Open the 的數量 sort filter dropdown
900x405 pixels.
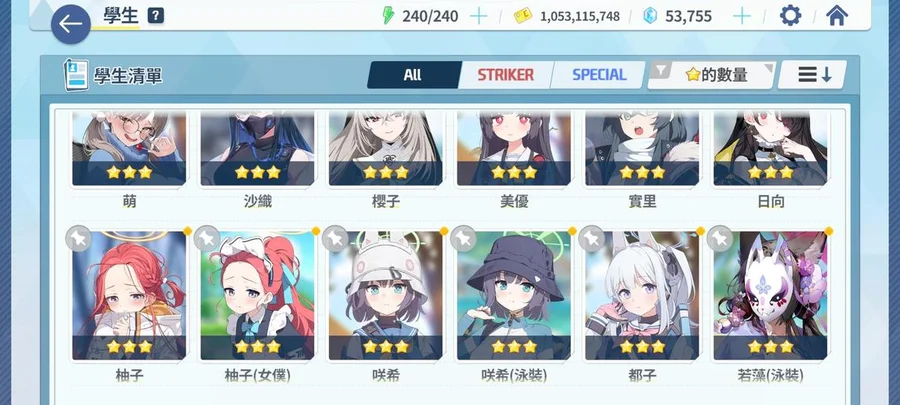click(x=712, y=75)
